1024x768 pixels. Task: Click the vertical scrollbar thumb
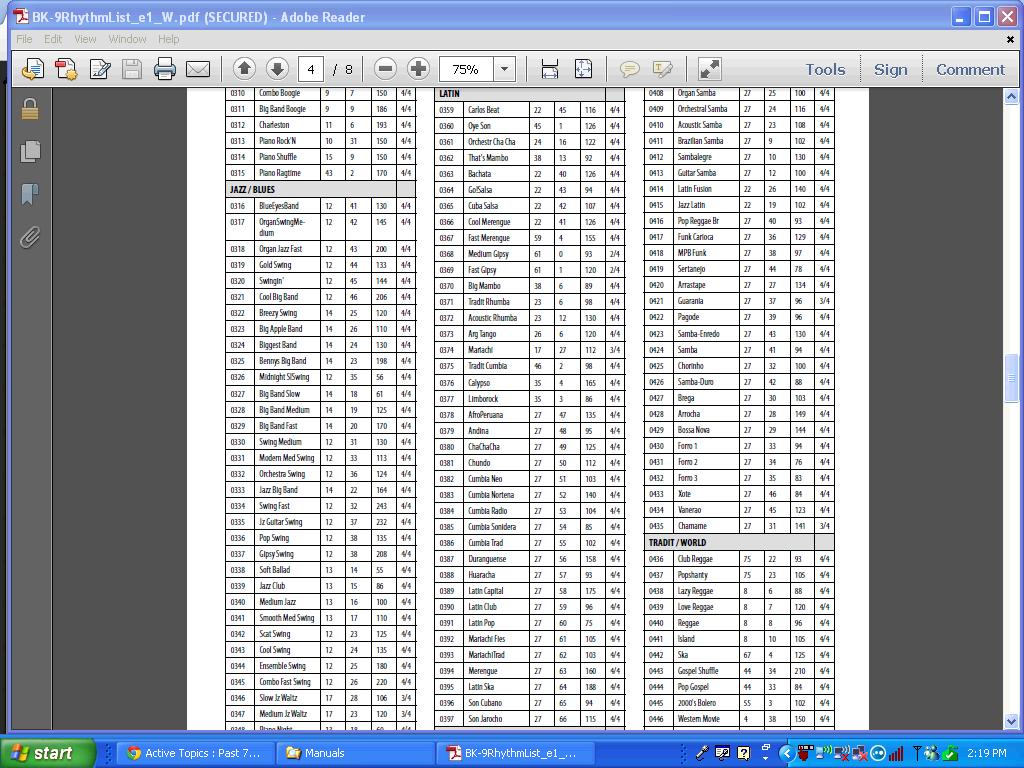click(x=1011, y=379)
